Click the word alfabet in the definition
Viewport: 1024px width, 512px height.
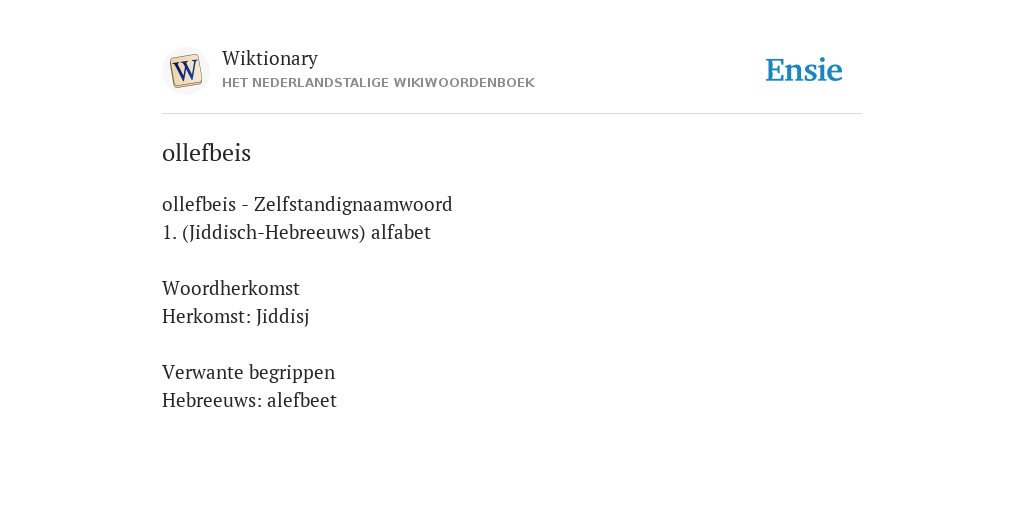(x=400, y=232)
